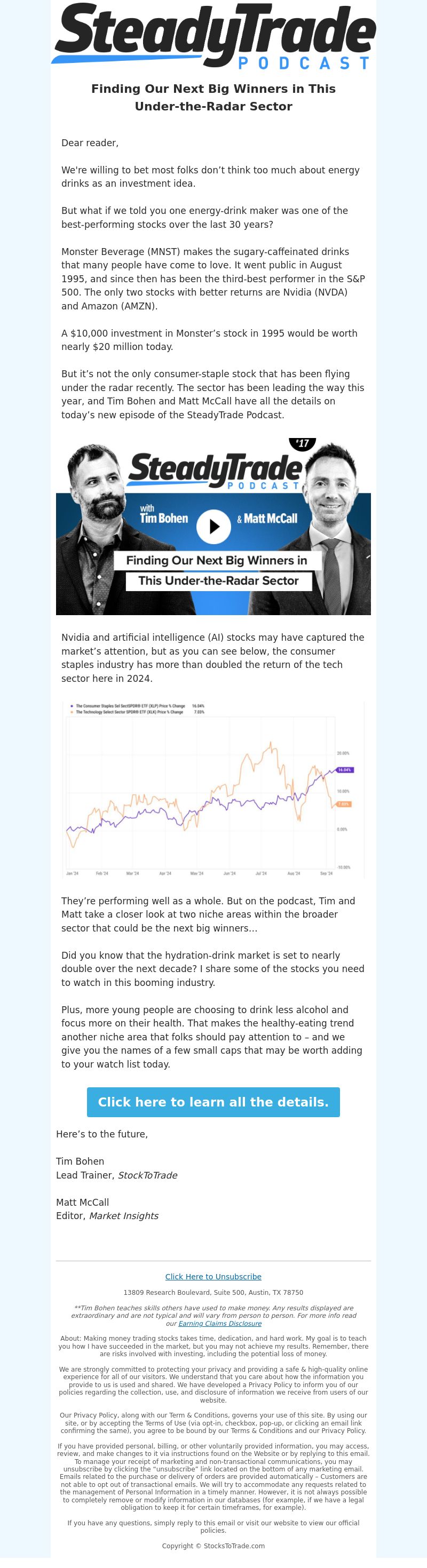Click purple Consumer Staples legend dot

click(72, 706)
